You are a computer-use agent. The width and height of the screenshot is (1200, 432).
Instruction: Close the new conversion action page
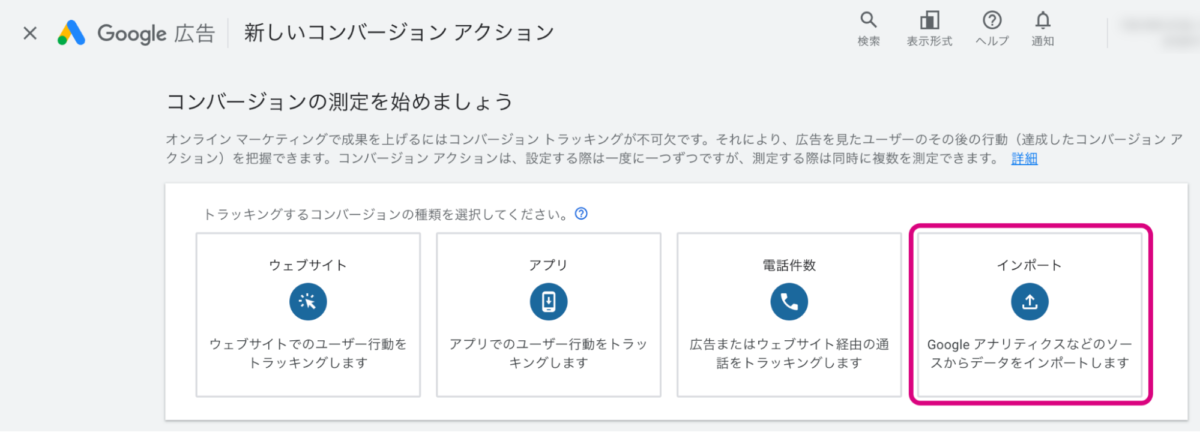[30, 33]
